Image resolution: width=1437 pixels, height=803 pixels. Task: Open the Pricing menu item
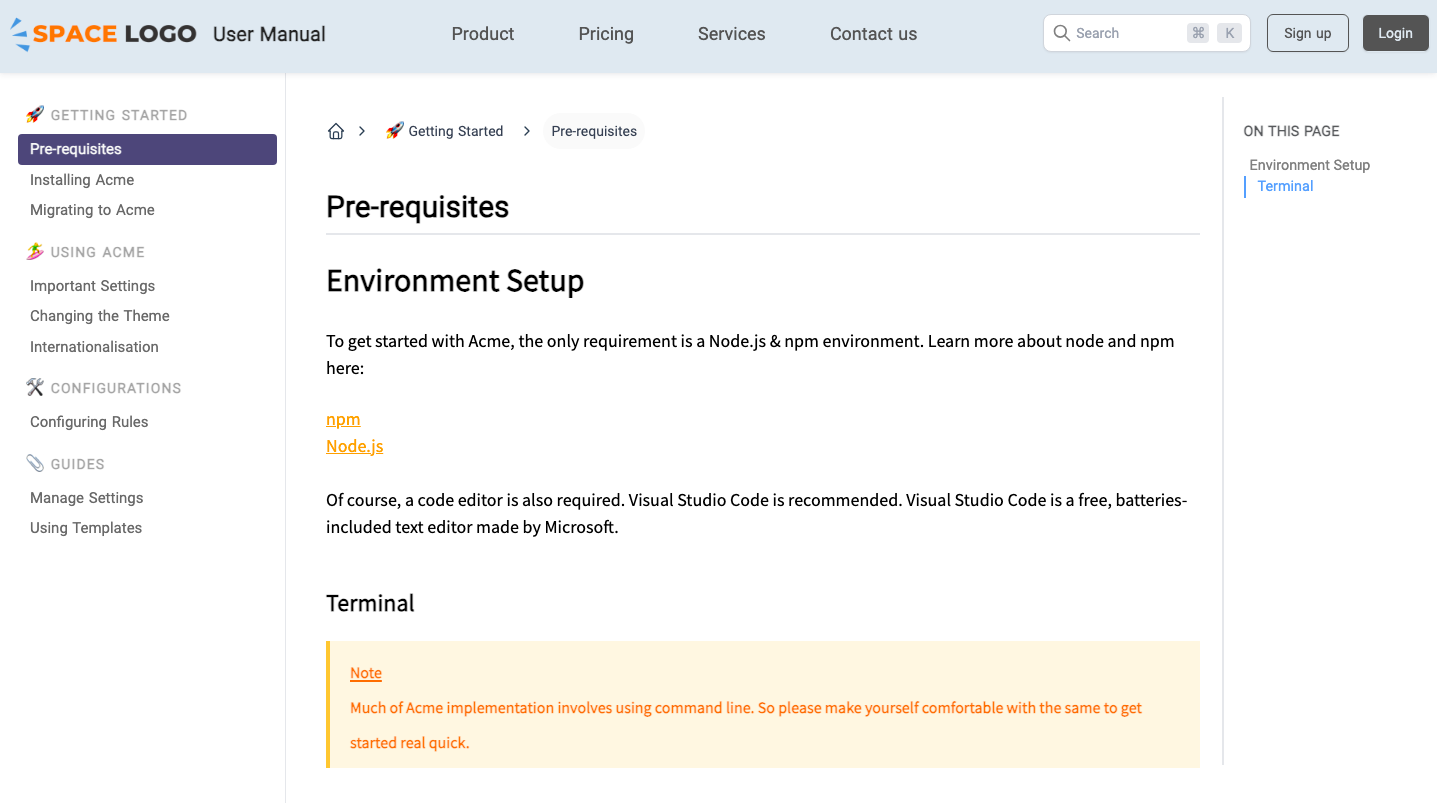[605, 33]
